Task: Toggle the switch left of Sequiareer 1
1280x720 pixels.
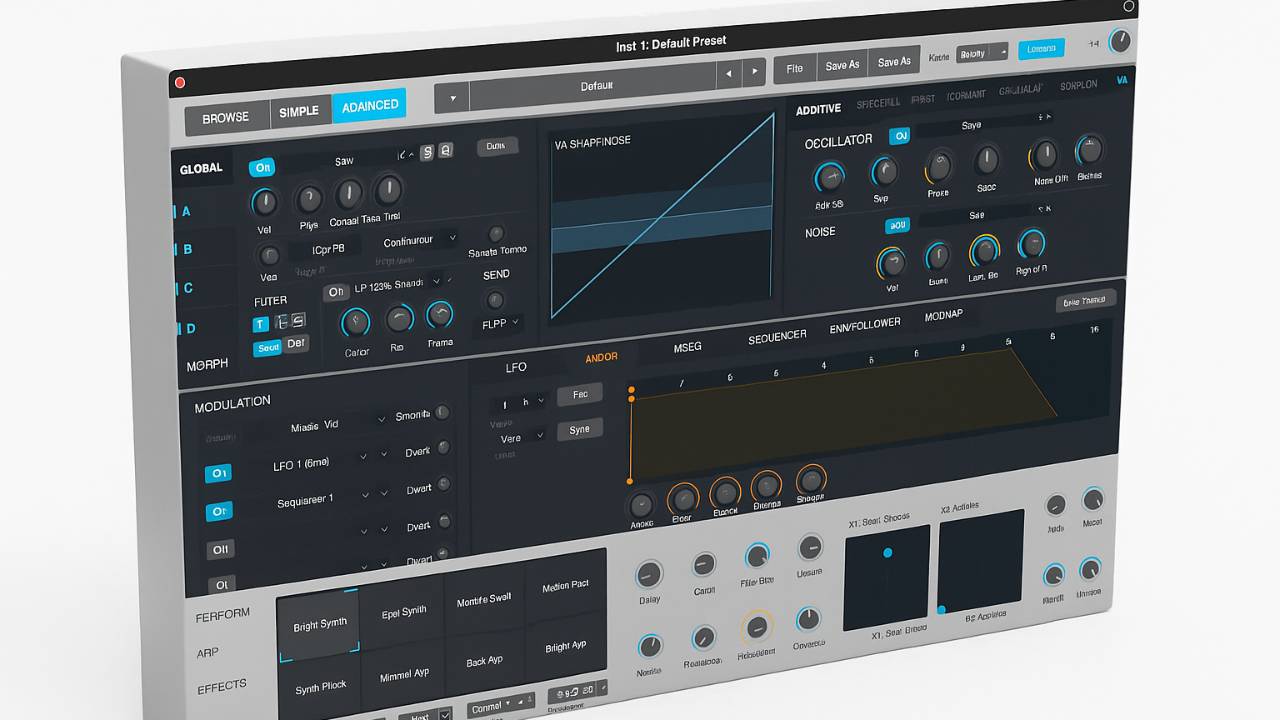Action: click(x=219, y=511)
